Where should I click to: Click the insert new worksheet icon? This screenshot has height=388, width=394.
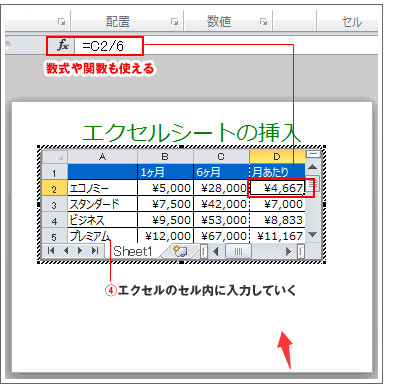[x=180, y=251]
